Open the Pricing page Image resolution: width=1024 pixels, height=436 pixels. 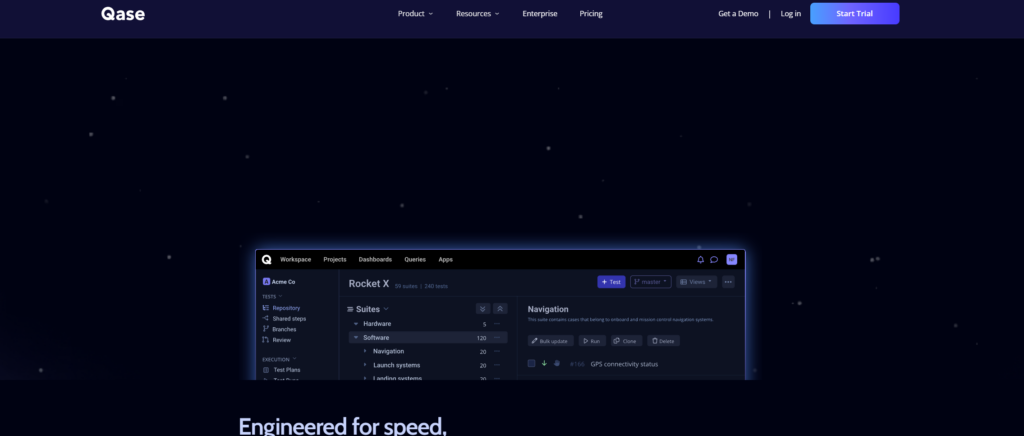pyautogui.click(x=591, y=14)
